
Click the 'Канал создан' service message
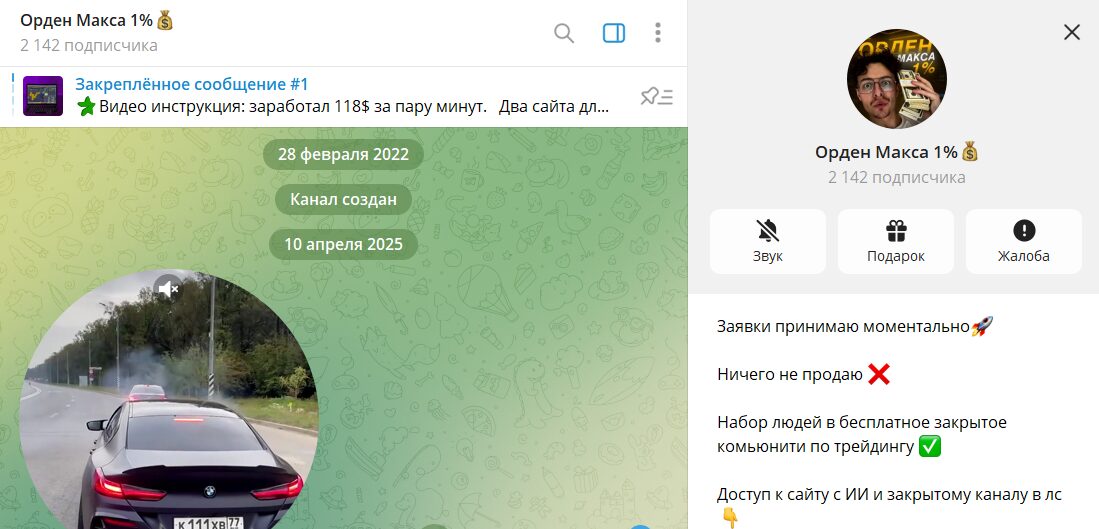[343, 200]
